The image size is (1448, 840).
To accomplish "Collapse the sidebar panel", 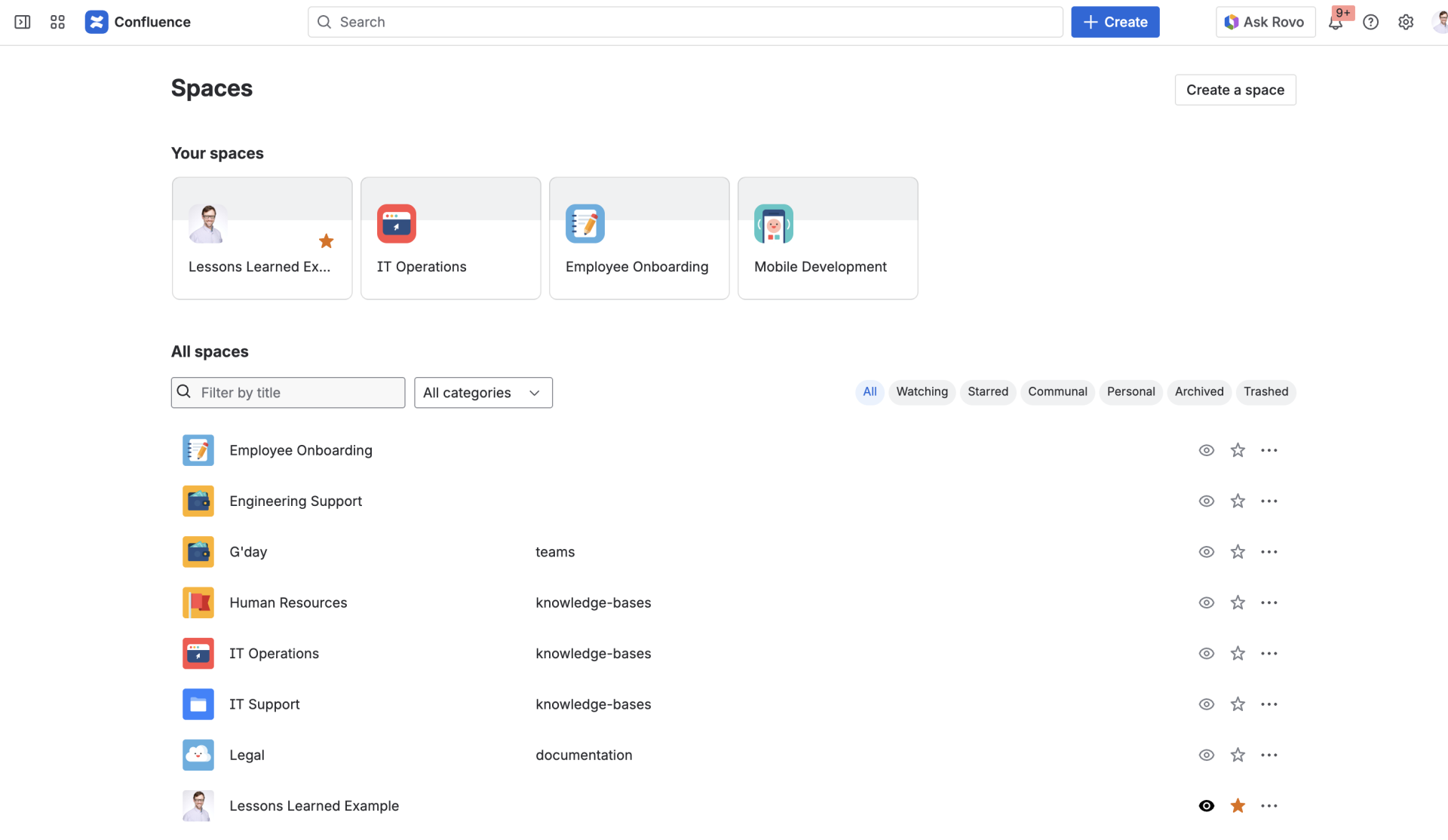I will pos(22,22).
